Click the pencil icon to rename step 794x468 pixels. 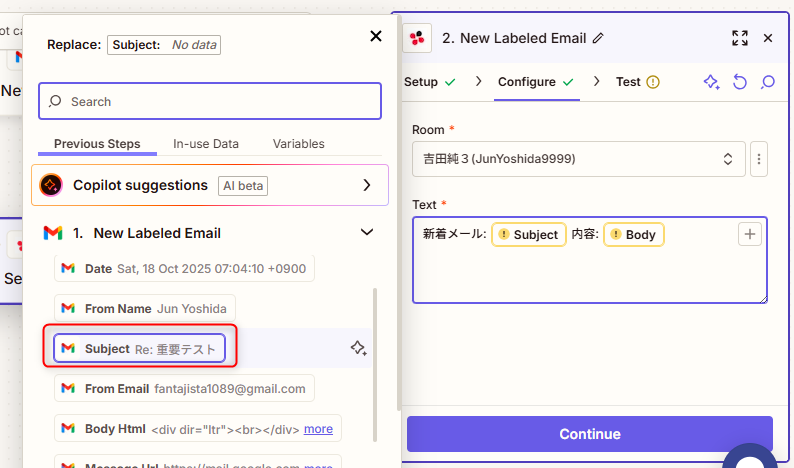[598, 38]
